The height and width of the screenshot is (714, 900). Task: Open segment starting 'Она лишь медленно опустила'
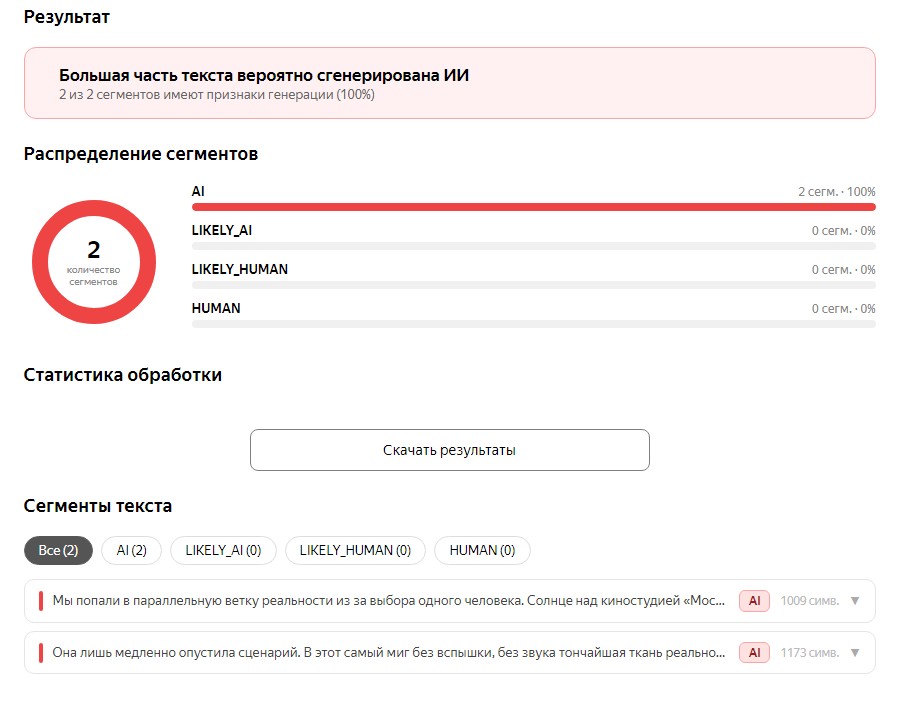click(x=449, y=653)
